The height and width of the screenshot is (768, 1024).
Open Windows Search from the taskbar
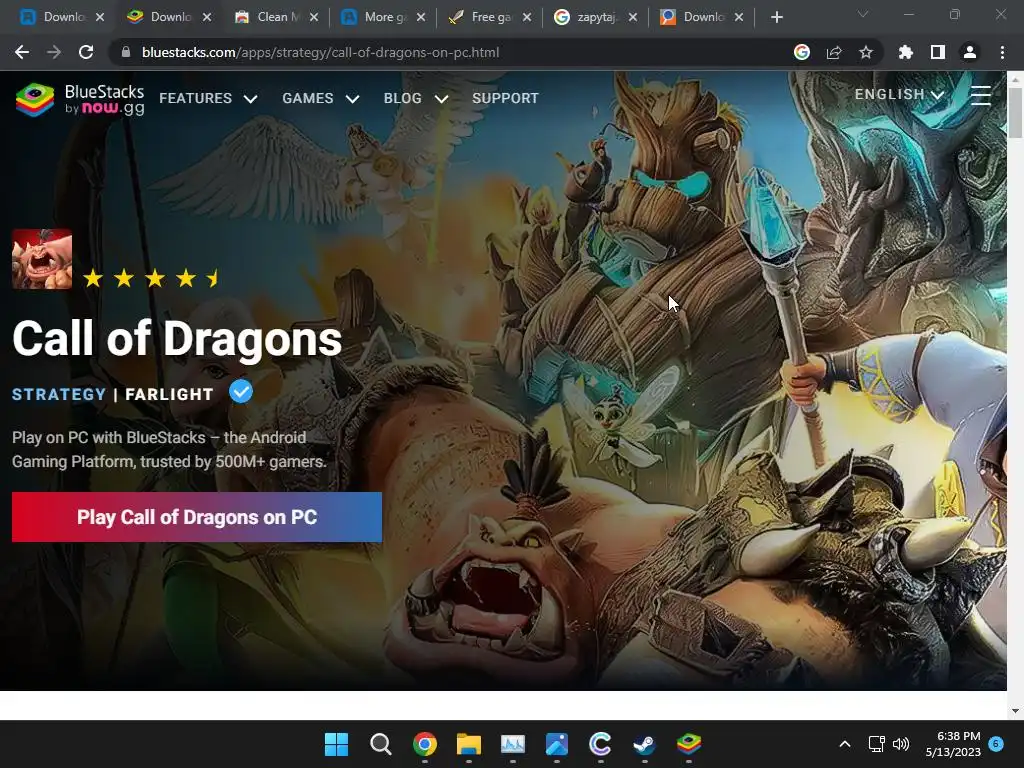(381, 744)
